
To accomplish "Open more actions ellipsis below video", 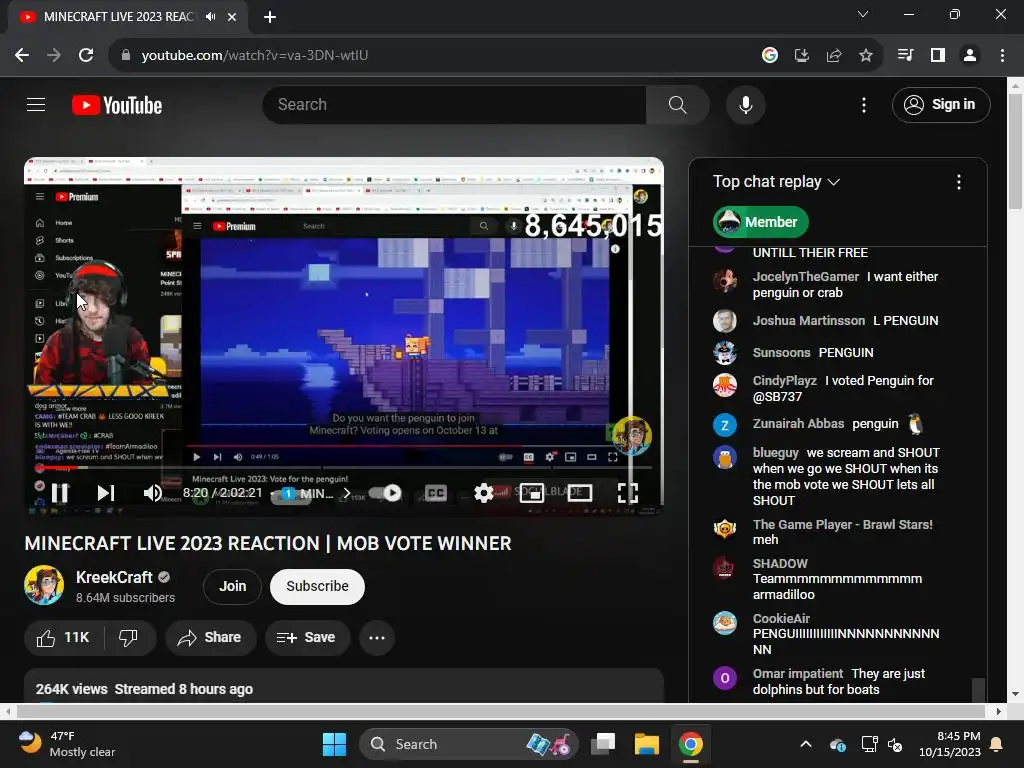I will [377, 637].
